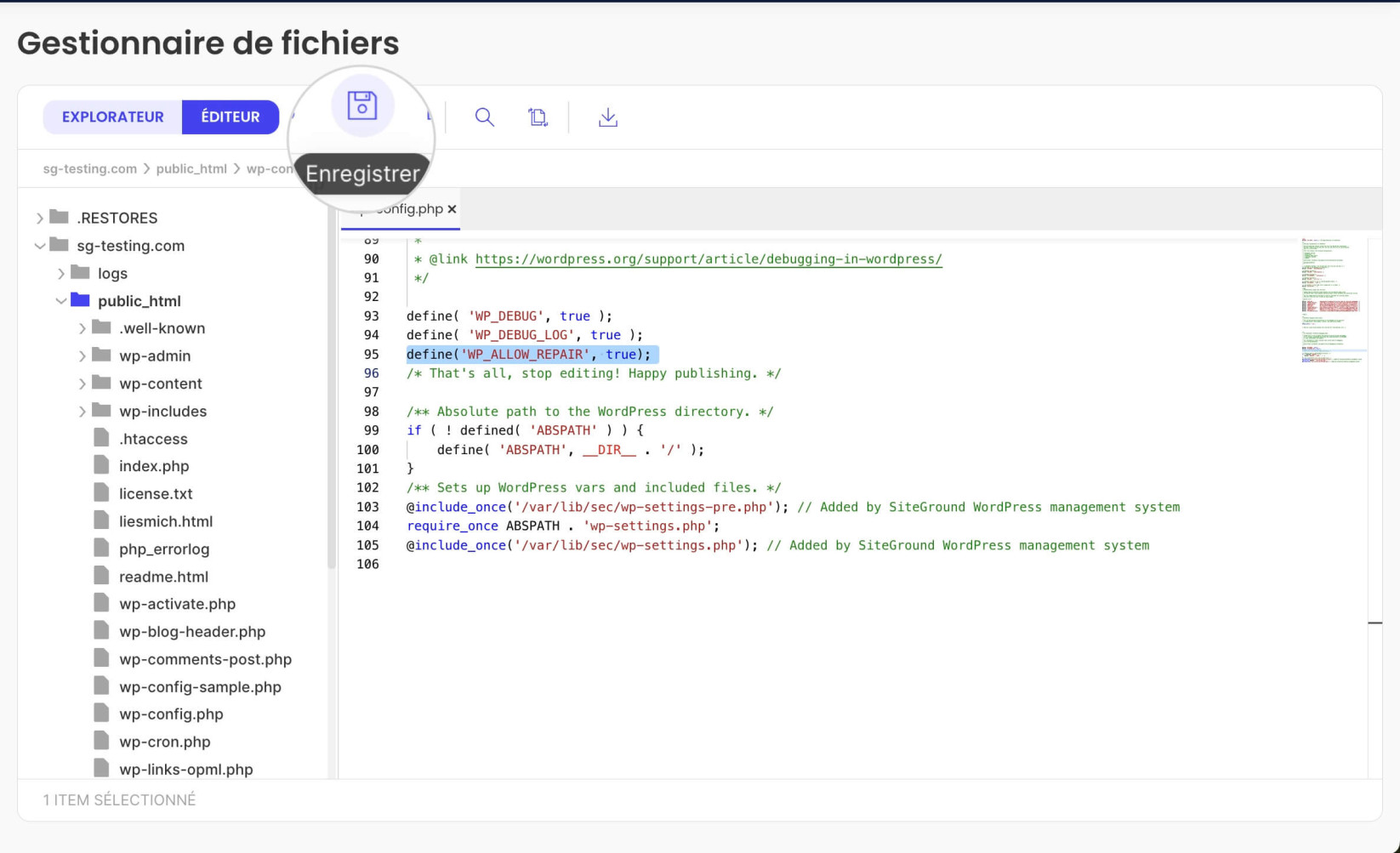This screenshot has width=1400, height=853.
Task: Click the wp-admin folder icon
Action: tap(101, 355)
